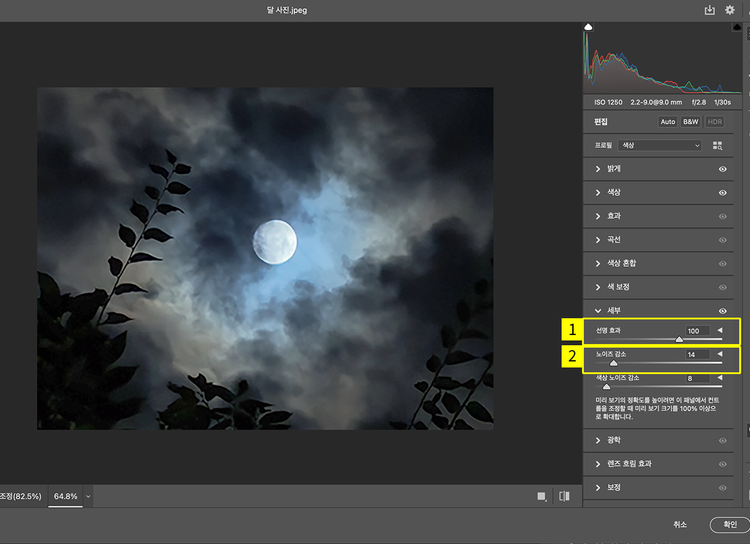The height and width of the screenshot is (544, 750).
Task: Convert to black and white with B&W button
Action: click(691, 122)
